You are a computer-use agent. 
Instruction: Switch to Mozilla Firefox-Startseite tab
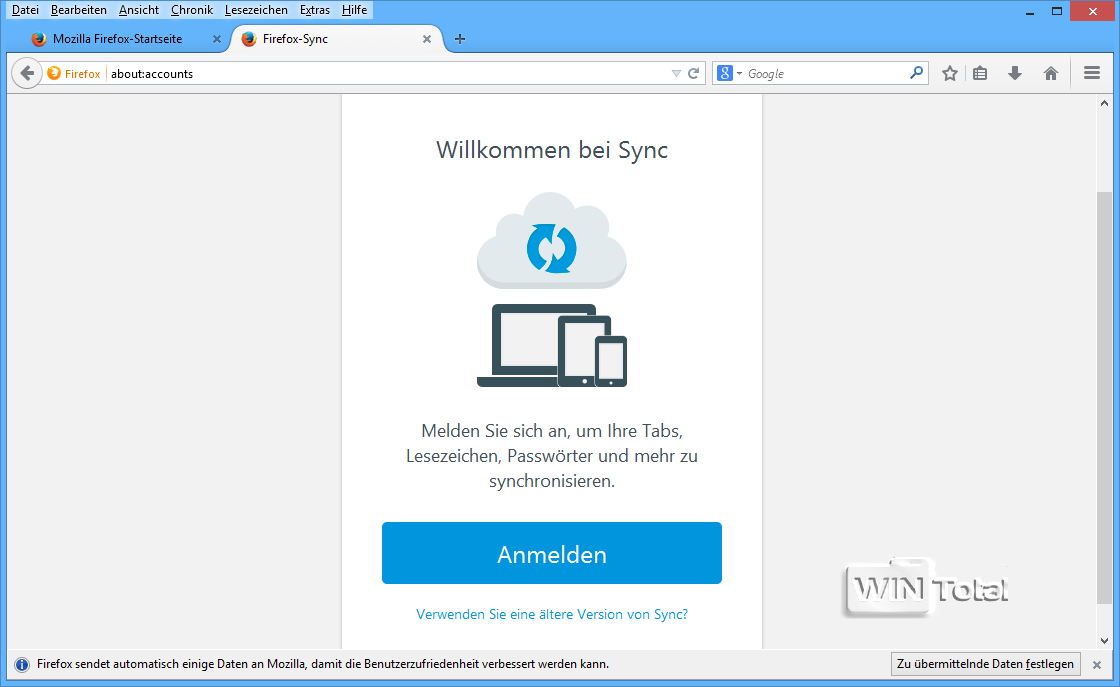coord(118,39)
